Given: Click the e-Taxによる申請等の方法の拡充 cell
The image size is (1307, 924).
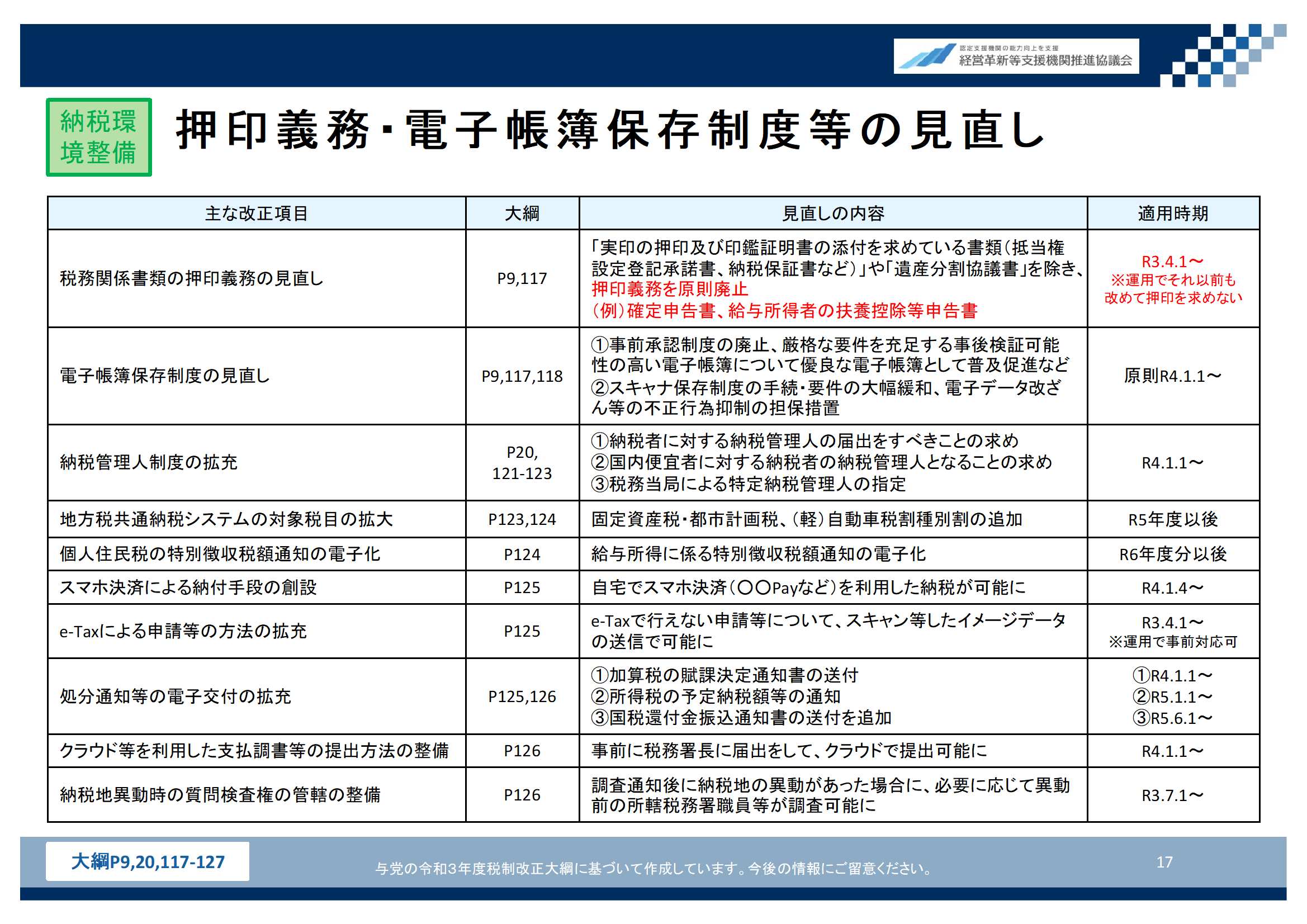Looking at the screenshot, I should [183, 631].
